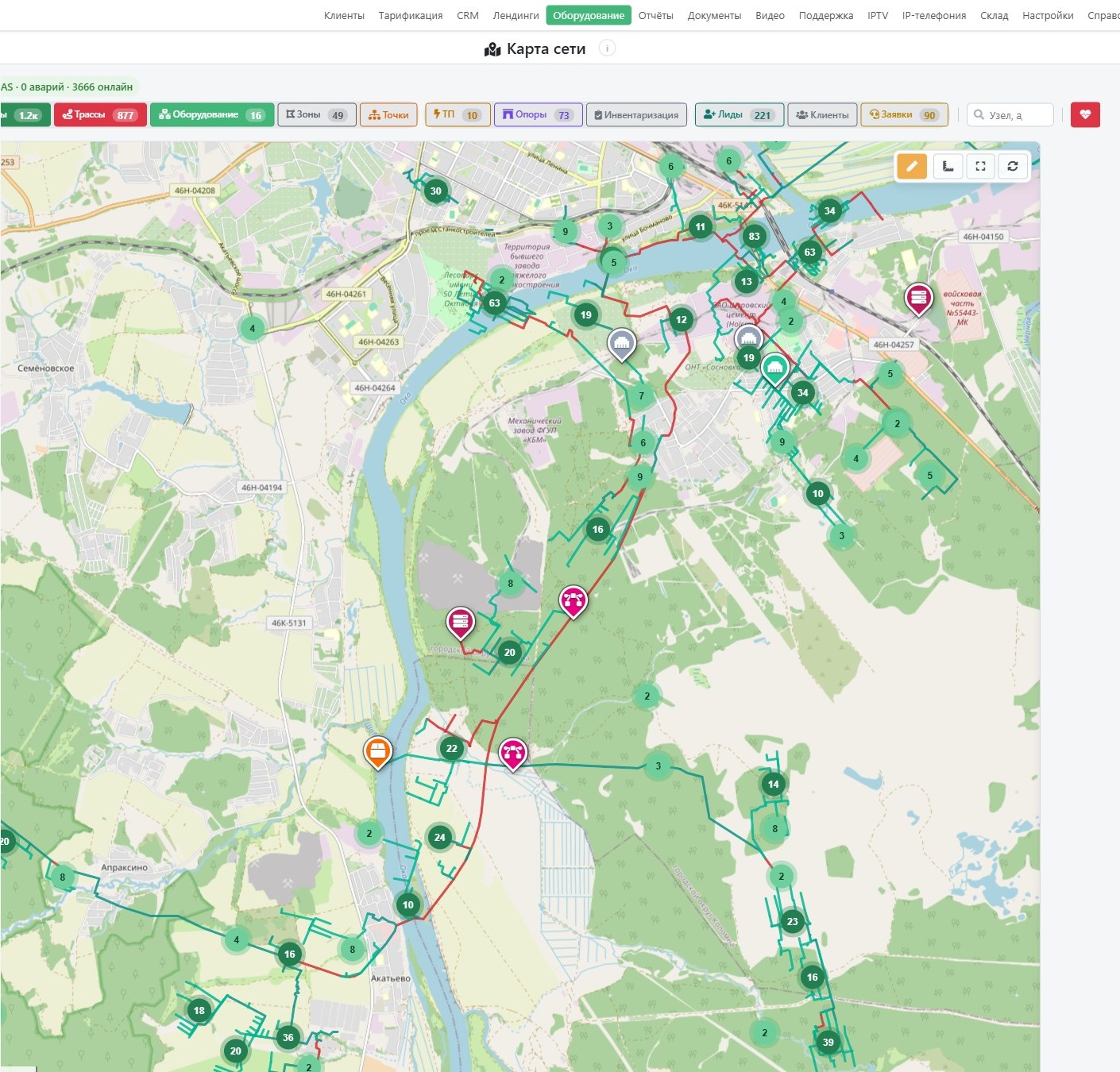
Task: Open the Оборудование menu
Action: (589, 15)
